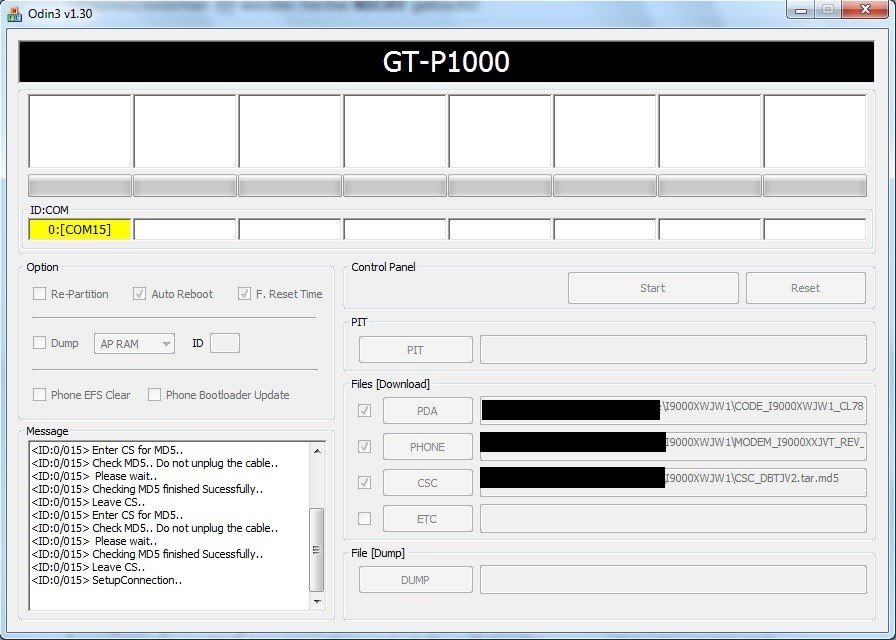Image resolution: width=896 pixels, height=640 pixels.
Task: Uncheck the PHONE file checkbox
Action: point(364,446)
